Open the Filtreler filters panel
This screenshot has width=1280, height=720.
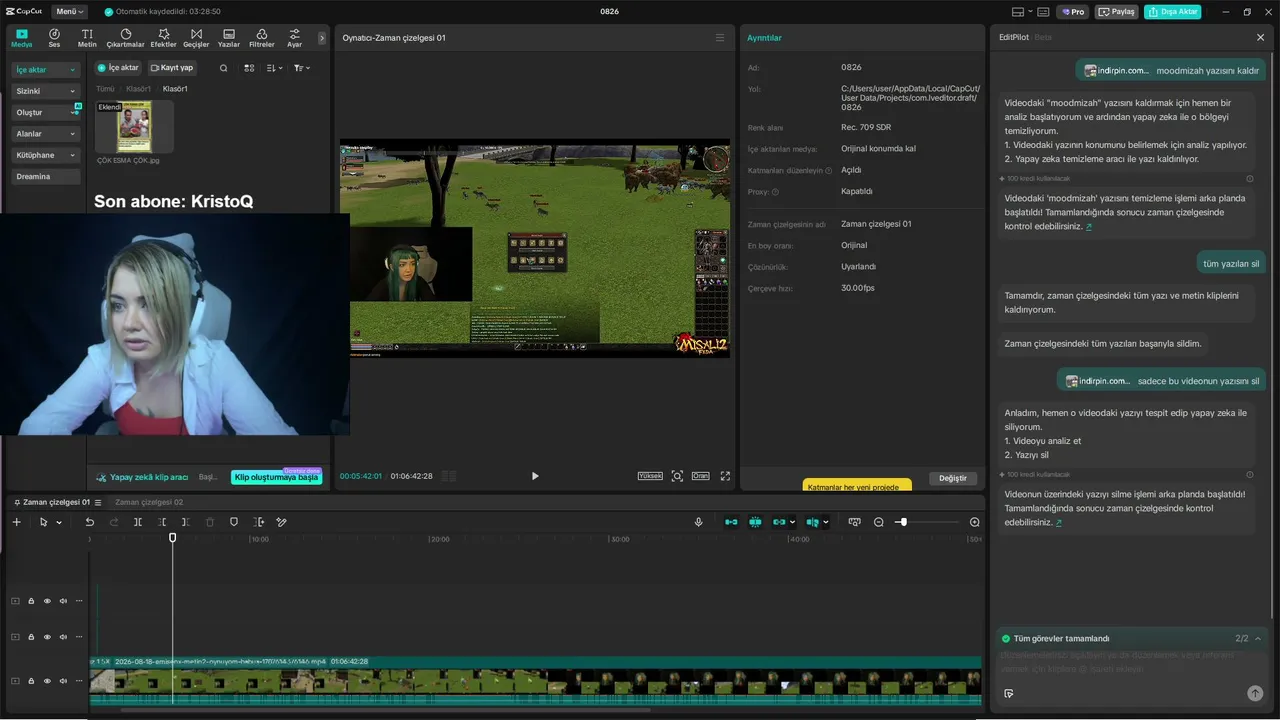[x=261, y=38]
